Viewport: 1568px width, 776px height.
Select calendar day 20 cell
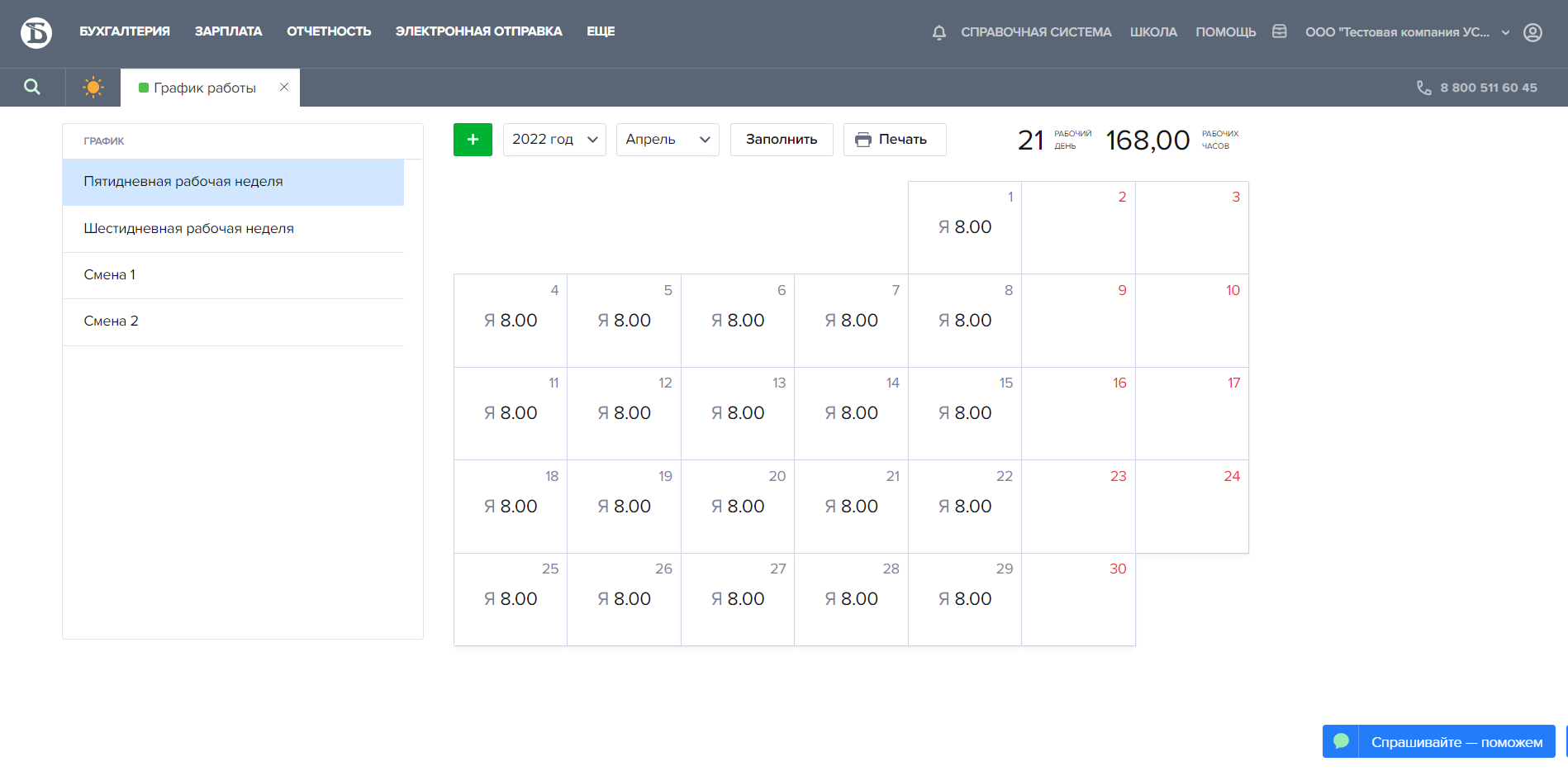click(738, 507)
